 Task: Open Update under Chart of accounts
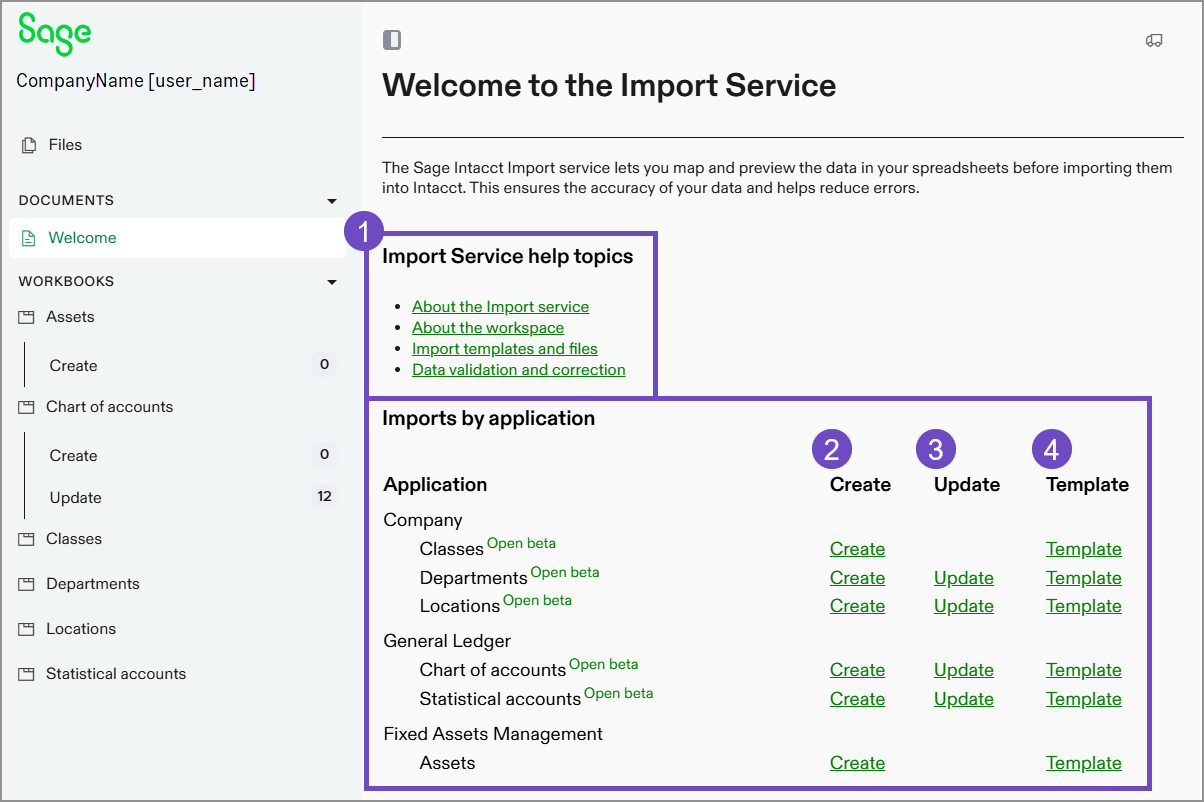point(76,498)
